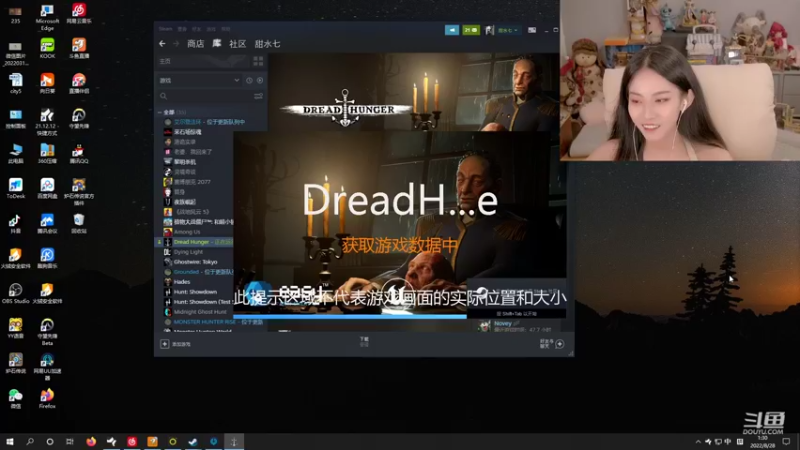Open the Firefox desktop shortcut
Image resolution: width=800 pixels, height=450 pixels.
[x=47, y=398]
